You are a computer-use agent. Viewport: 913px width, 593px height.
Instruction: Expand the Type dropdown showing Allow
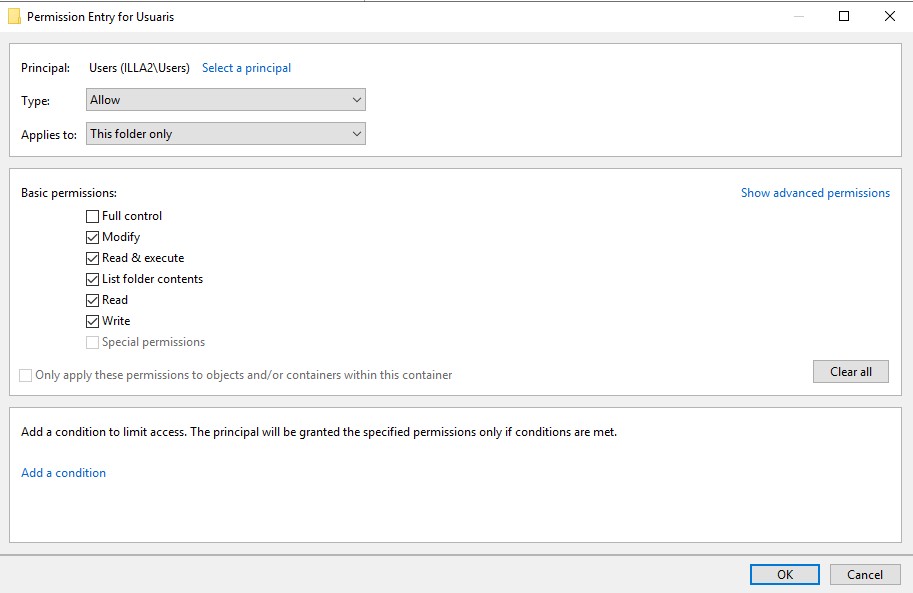[226, 100]
